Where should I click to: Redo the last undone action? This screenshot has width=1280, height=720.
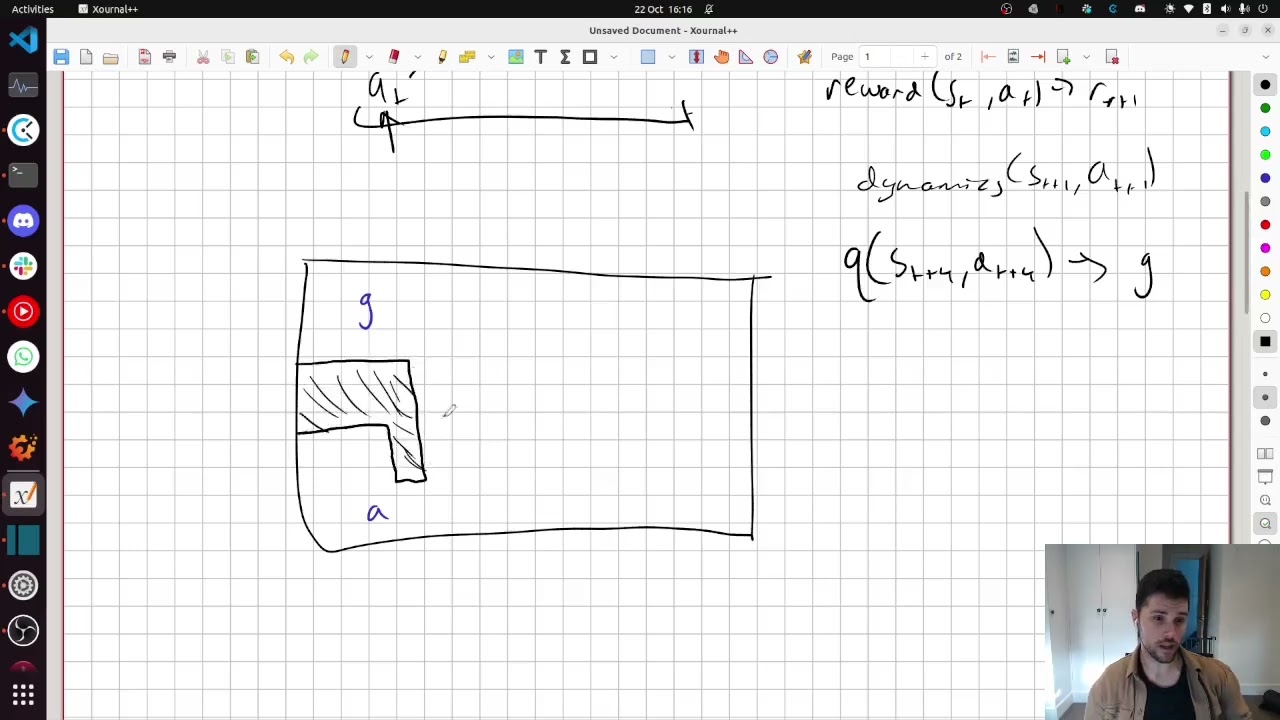click(x=311, y=57)
